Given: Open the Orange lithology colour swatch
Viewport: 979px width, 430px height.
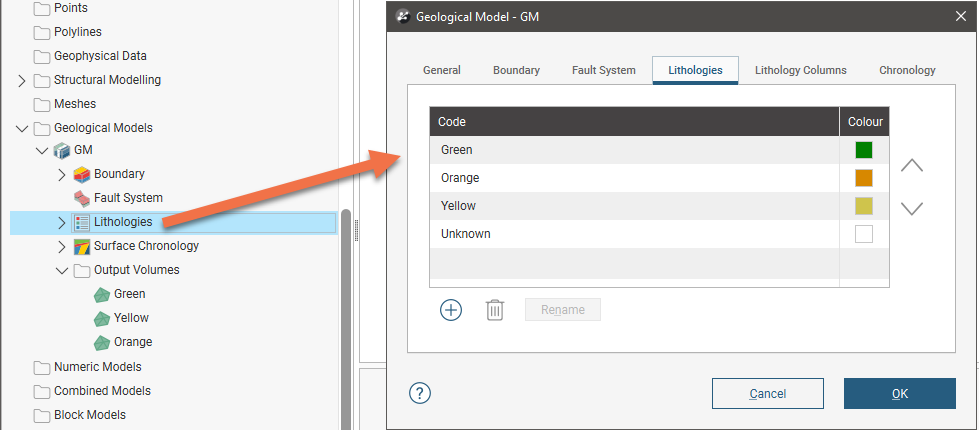Looking at the screenshot, I should click(864, 178).
